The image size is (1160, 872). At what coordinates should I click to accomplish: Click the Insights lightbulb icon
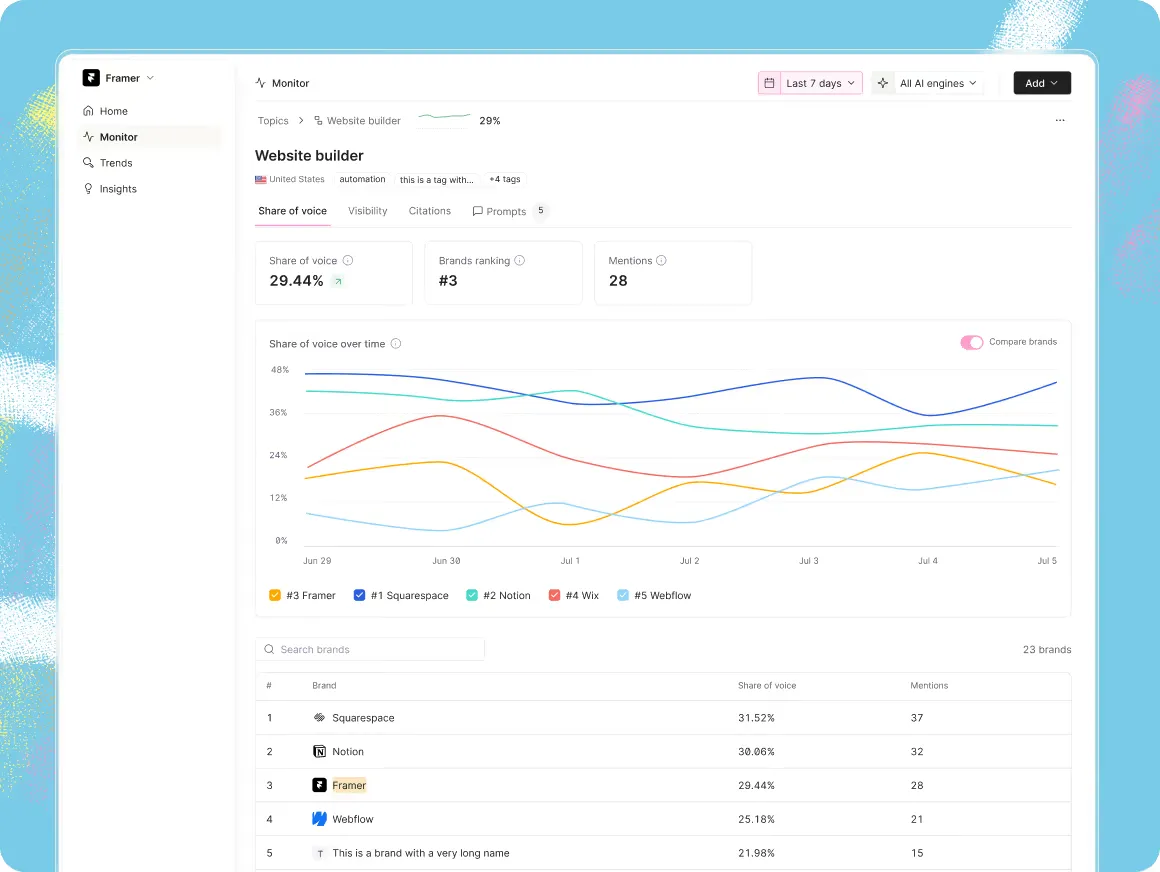pyautogui.click(x=88, y=189)
